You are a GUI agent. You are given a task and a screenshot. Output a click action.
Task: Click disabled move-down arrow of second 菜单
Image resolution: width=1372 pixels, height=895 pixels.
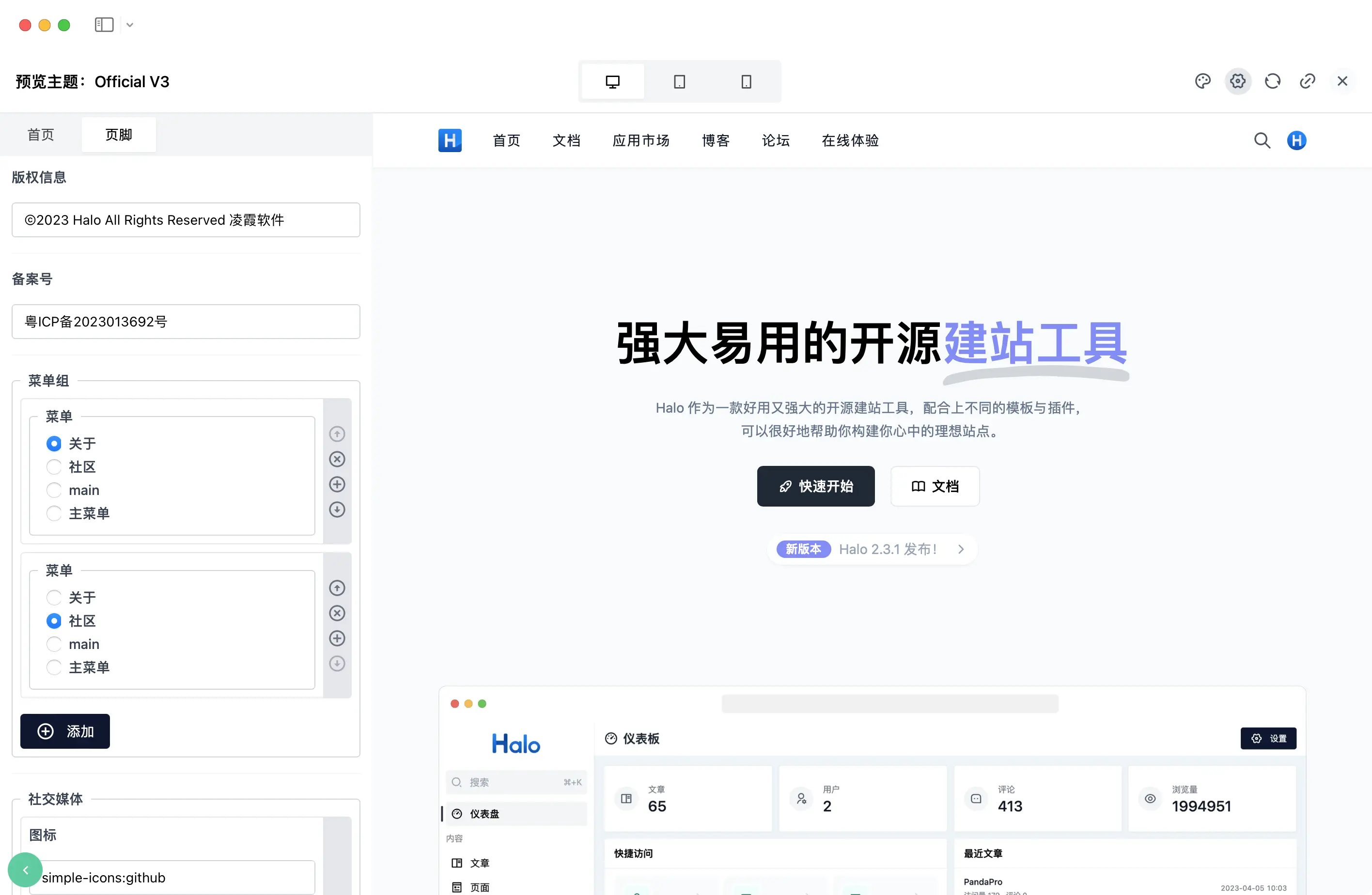tap(337, 664)
